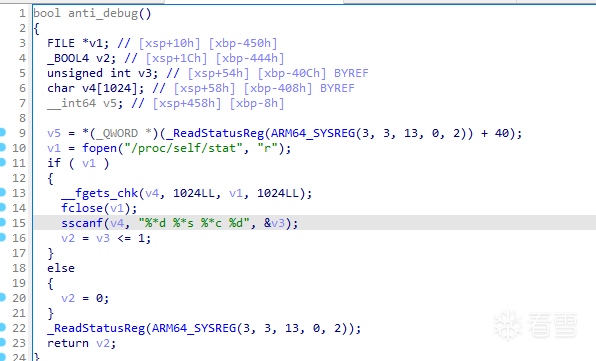Toggle breakpoint dot at line 10

2,147
